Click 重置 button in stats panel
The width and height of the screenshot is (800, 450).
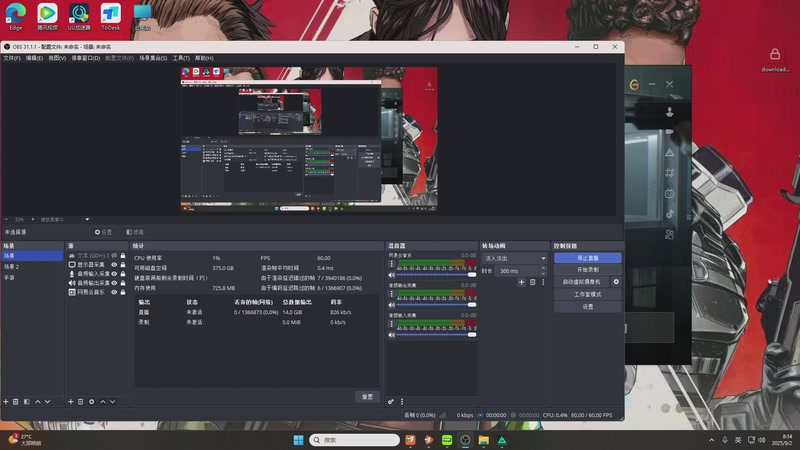367,396
